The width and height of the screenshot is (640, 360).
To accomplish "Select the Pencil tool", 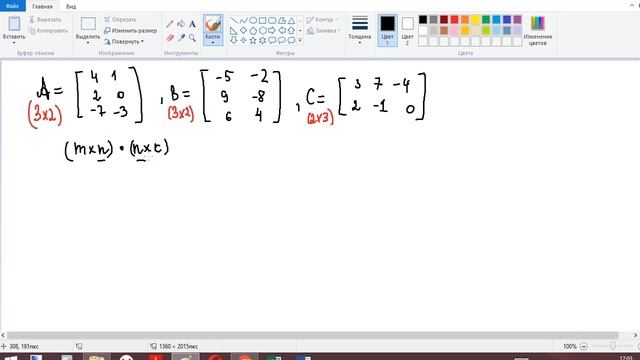I will [x=170, y=24].
